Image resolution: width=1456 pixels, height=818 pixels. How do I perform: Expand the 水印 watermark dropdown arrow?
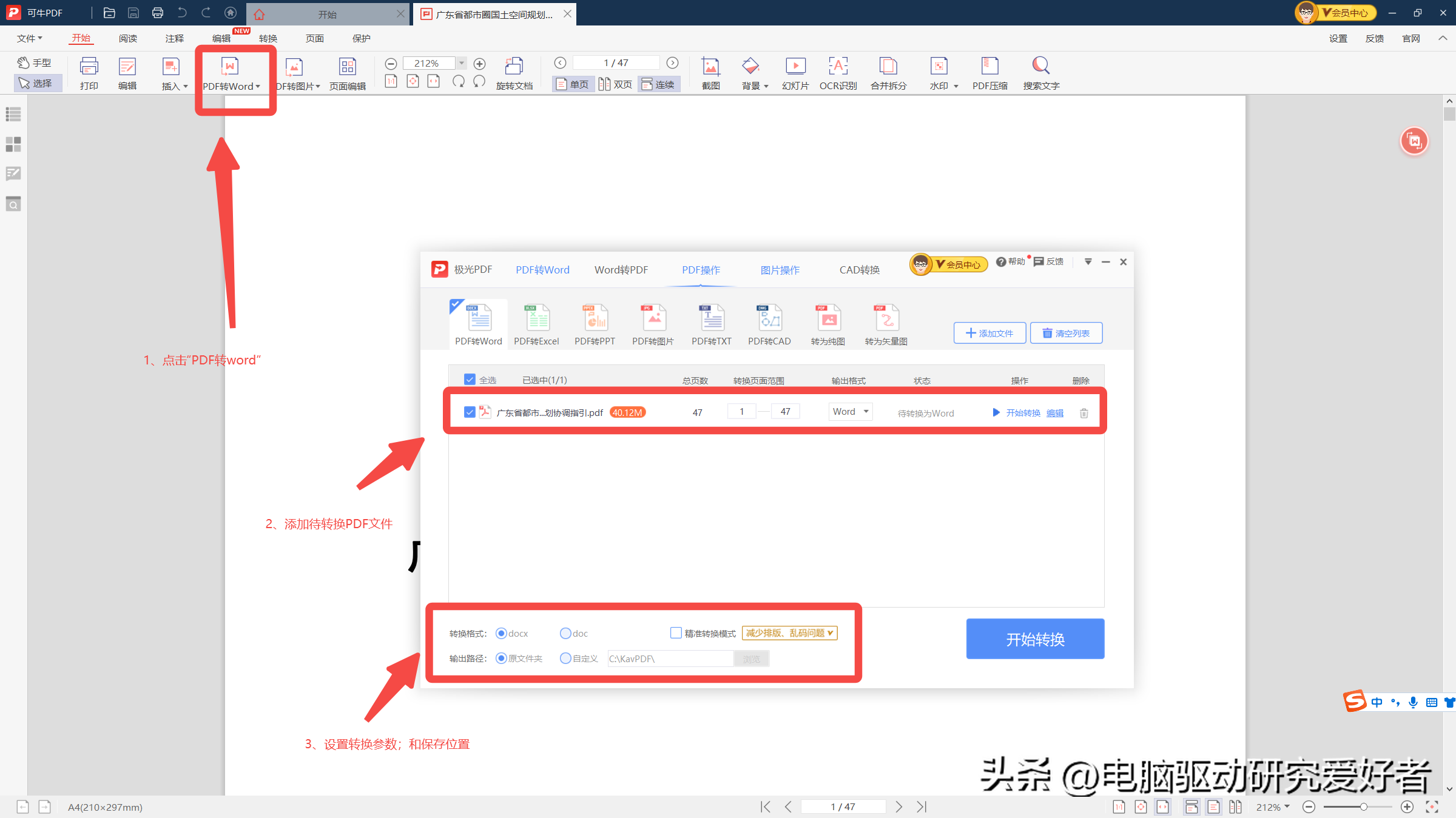[x=956, y=86]
